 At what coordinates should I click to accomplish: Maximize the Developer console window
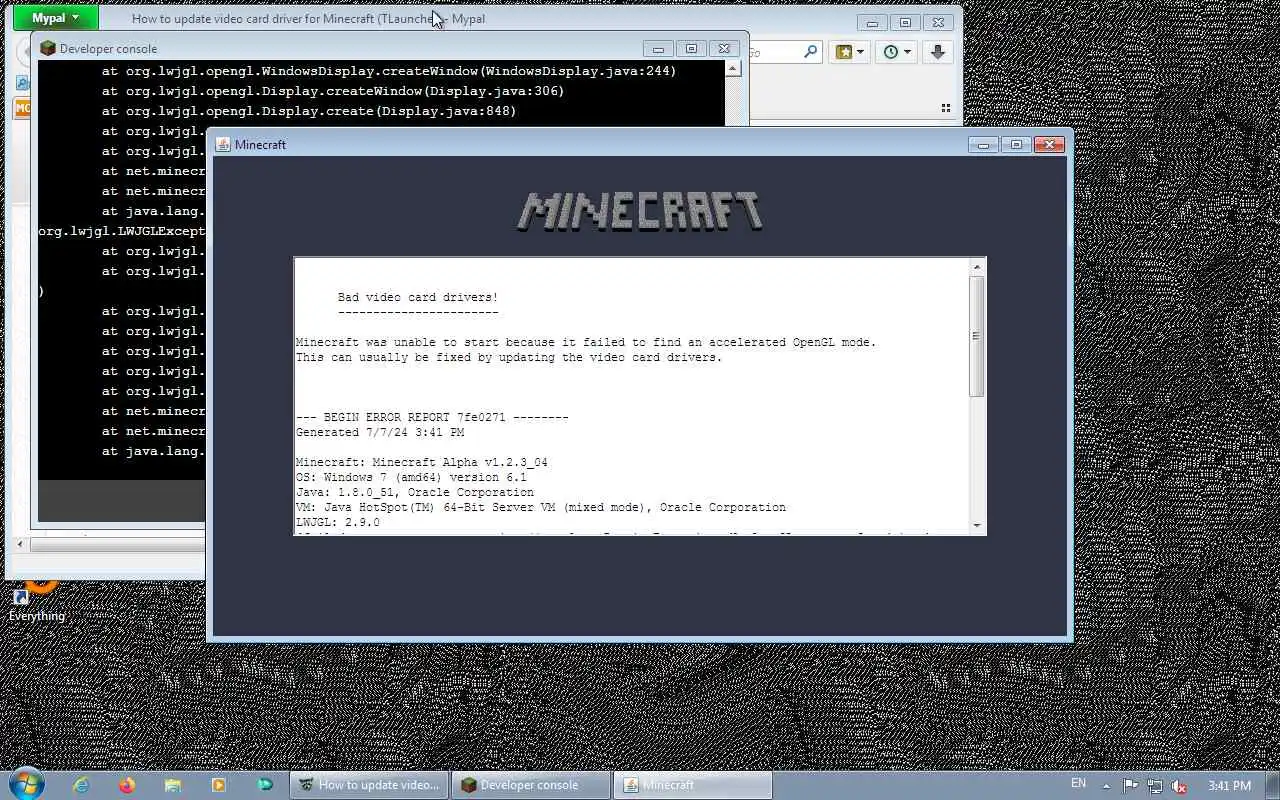pos(691,48)
